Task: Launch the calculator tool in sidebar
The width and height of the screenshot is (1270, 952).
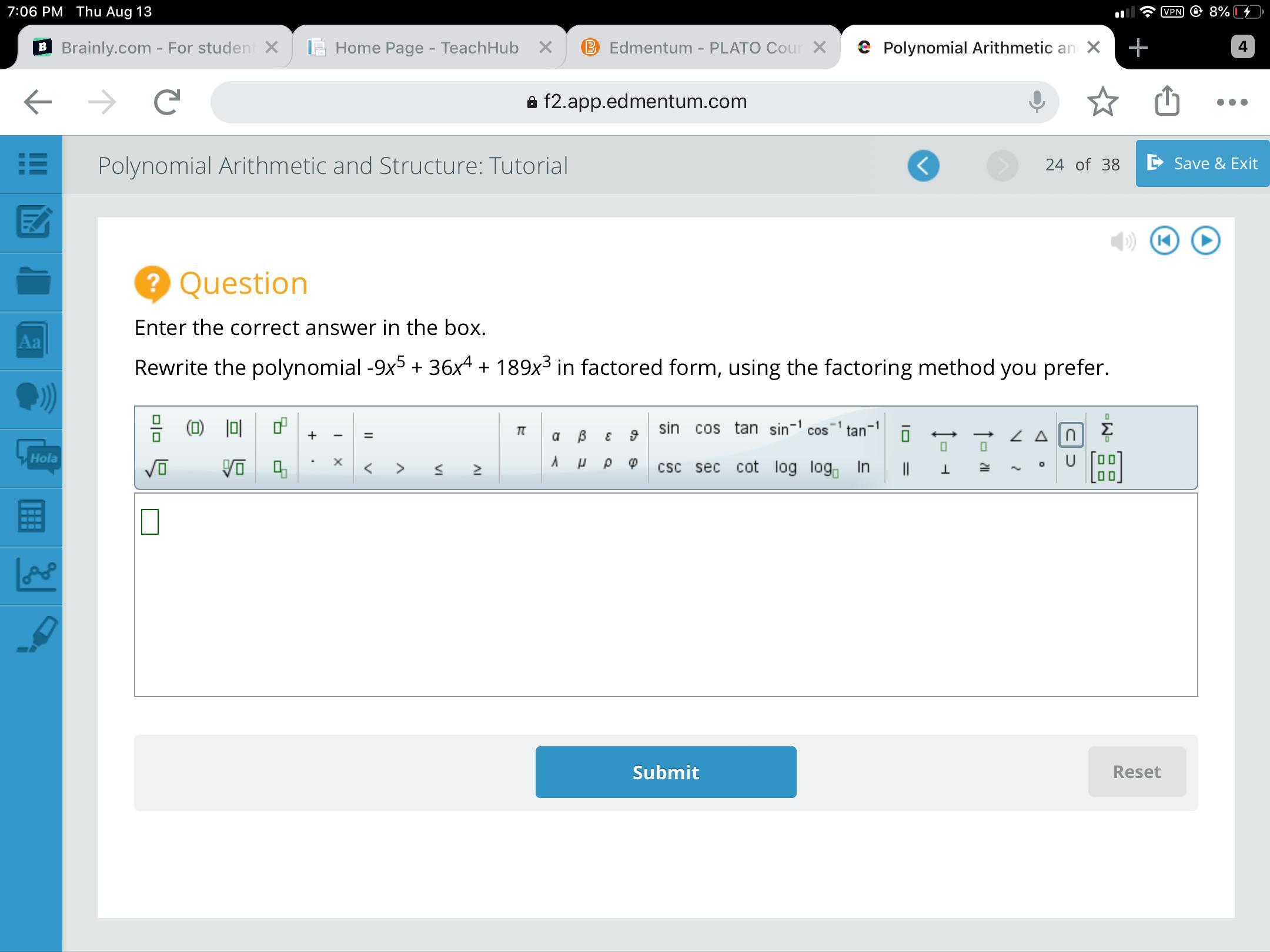Action: [x=32, y=517]
